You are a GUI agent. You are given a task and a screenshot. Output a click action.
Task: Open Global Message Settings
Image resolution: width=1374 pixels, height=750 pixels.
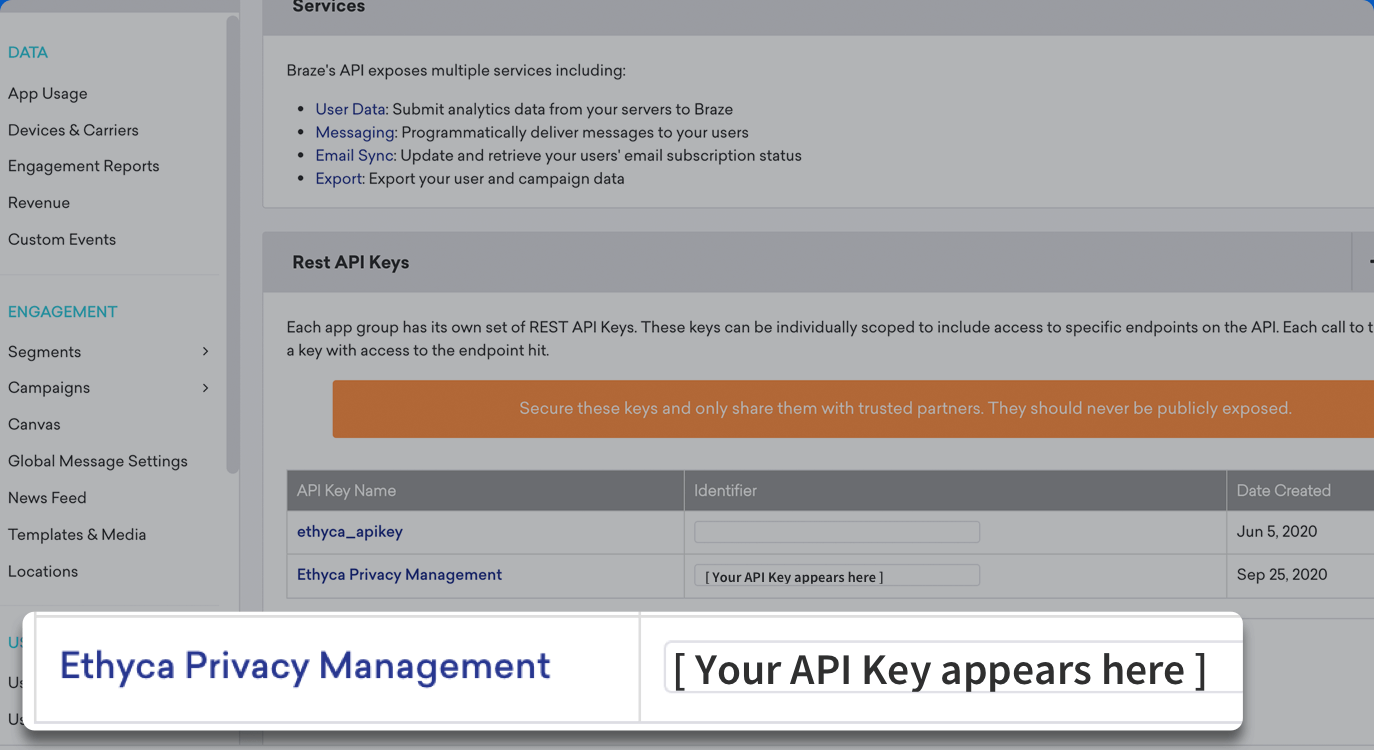click(98, 461)
